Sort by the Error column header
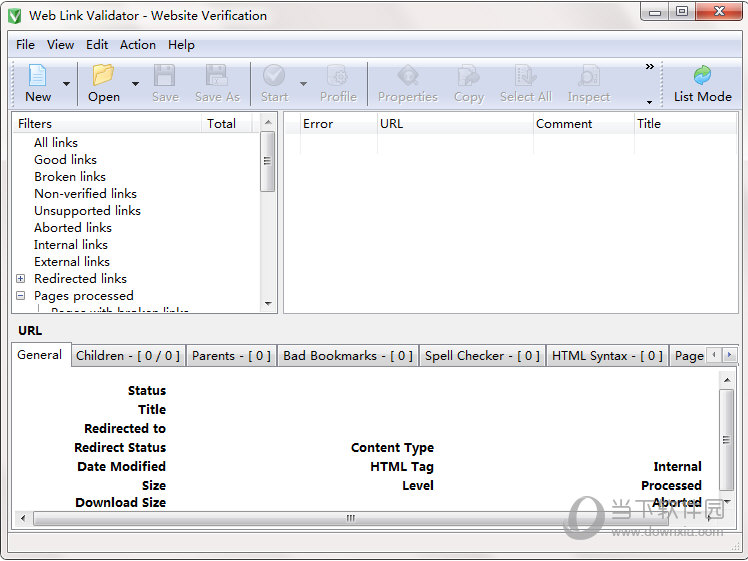This screenshot has height=561, width=748. point(339,124)
